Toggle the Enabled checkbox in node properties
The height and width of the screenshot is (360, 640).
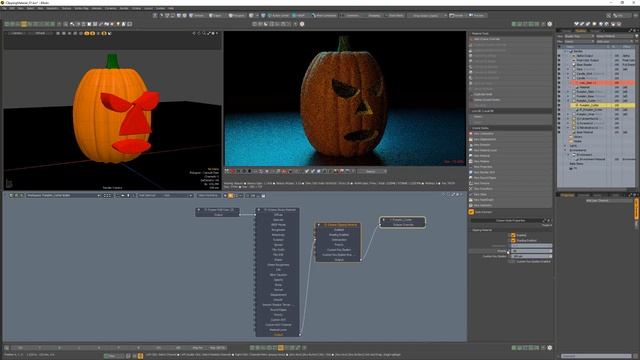coord(513,236)
